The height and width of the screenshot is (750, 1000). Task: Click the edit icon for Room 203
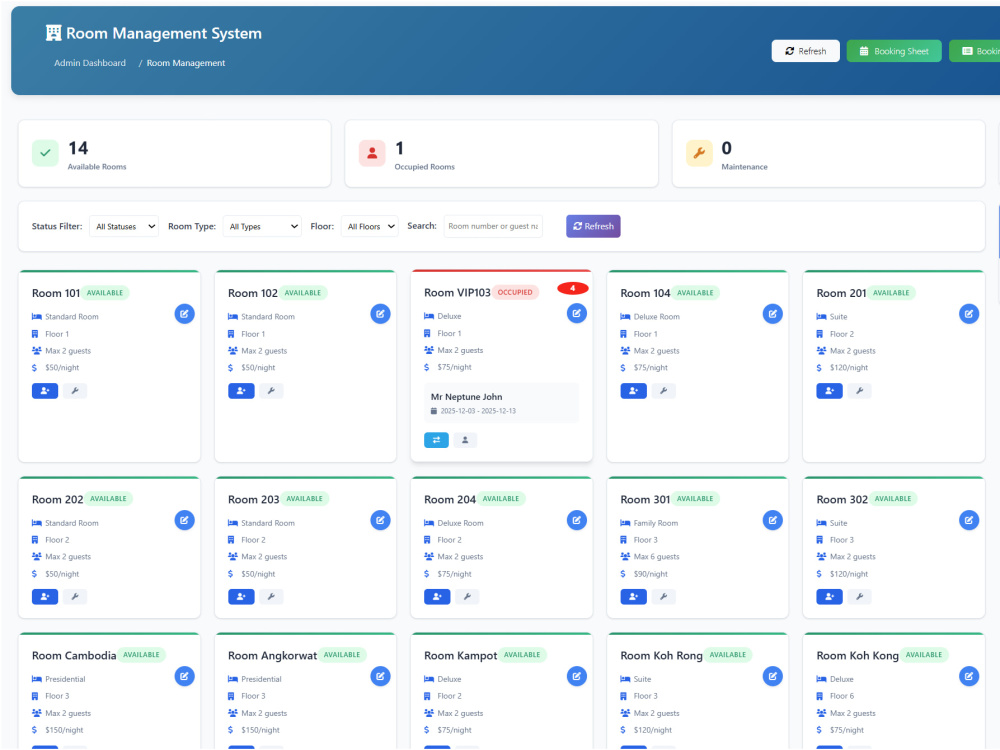(x=380, y=520)
